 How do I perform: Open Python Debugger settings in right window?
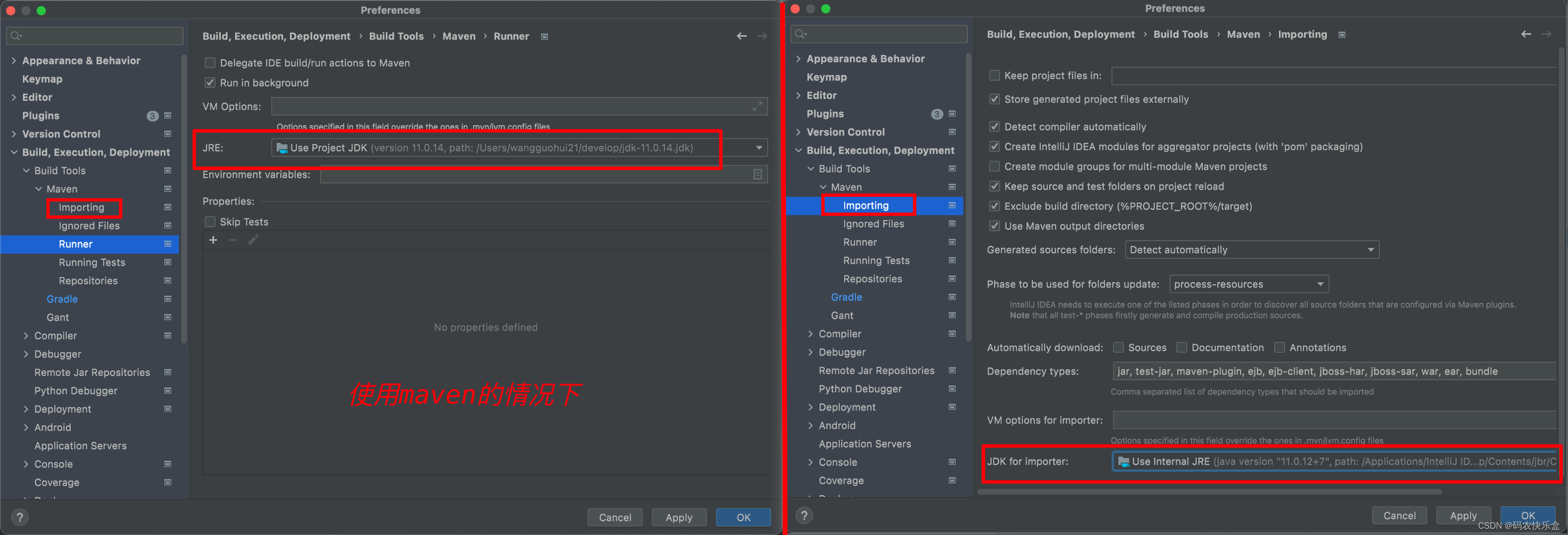click(x=860, y=389)
